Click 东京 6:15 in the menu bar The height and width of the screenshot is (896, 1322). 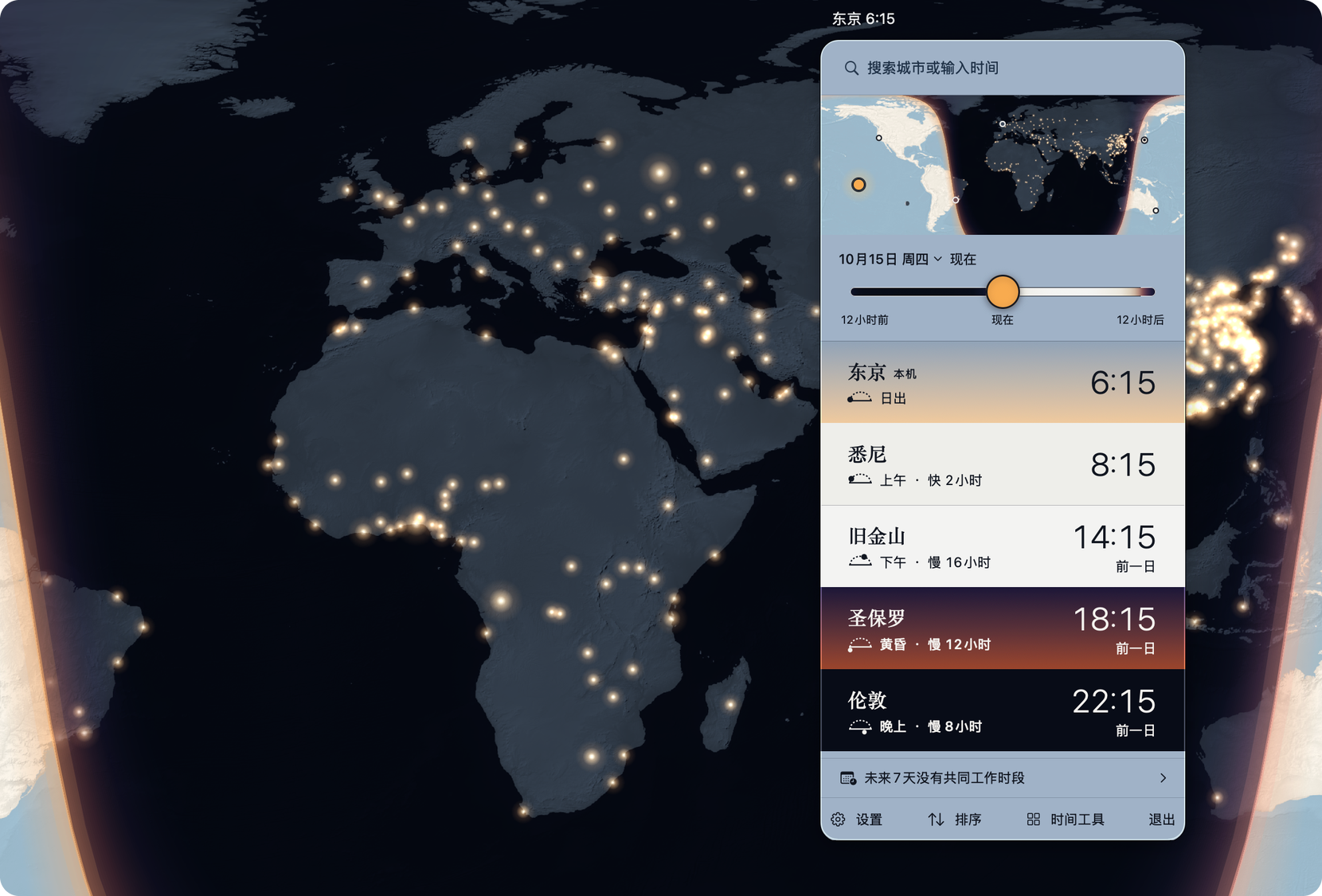tap(863, 18)
